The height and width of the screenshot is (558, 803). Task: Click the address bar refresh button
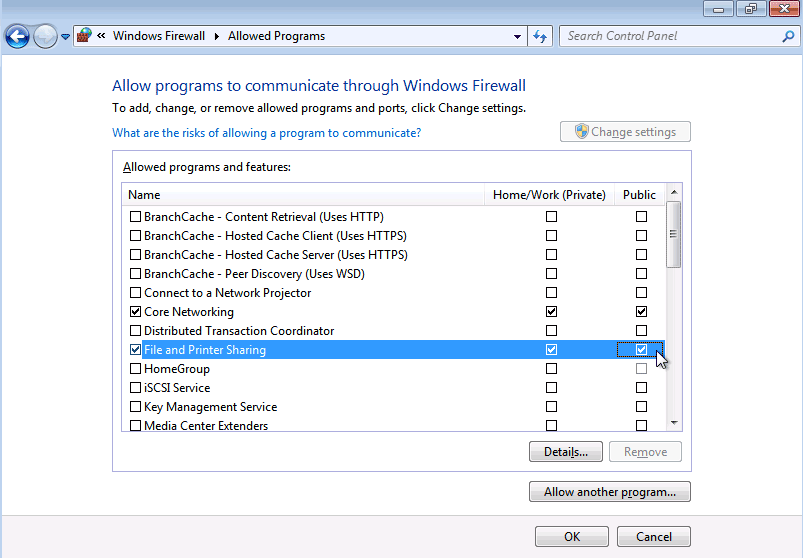point(540,36)
